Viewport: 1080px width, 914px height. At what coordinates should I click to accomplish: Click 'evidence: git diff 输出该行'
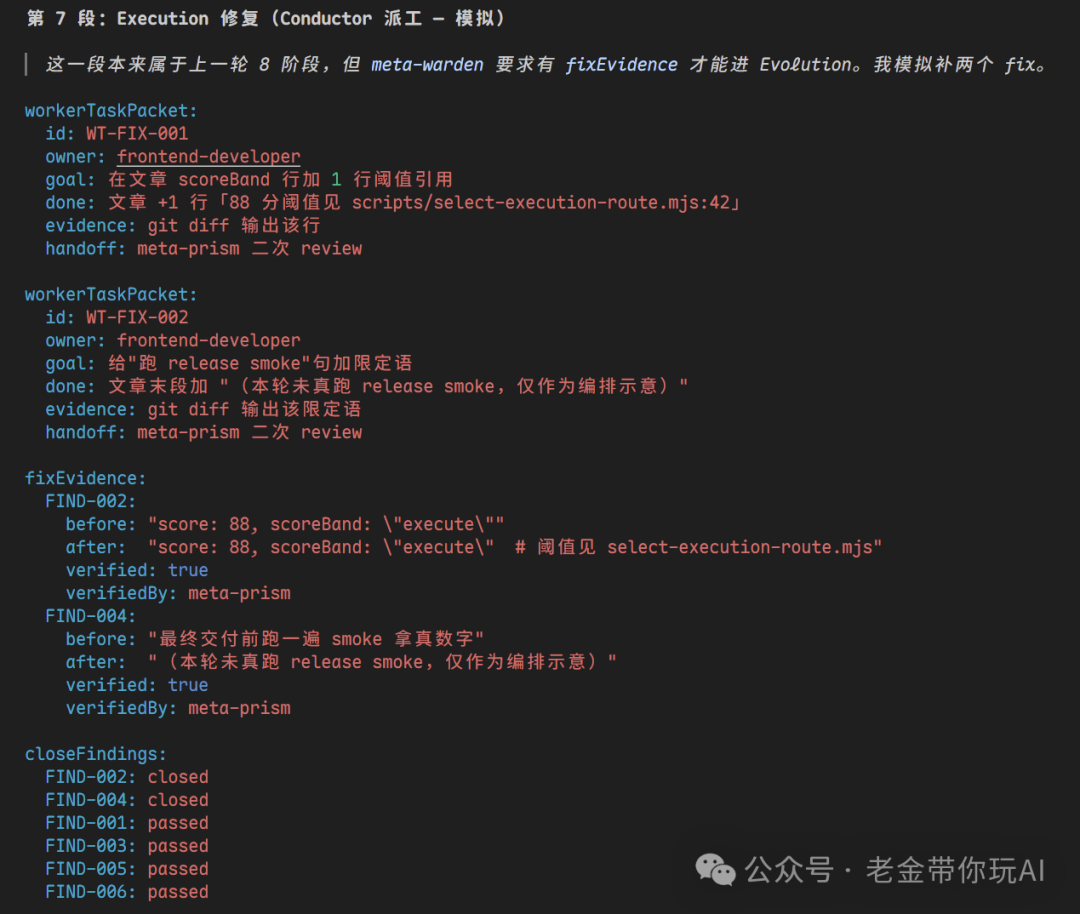coord(183,225)
